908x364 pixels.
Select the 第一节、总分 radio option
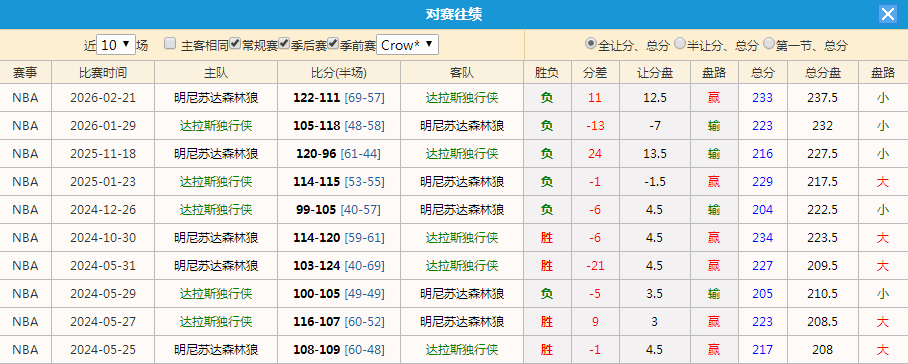769,43
